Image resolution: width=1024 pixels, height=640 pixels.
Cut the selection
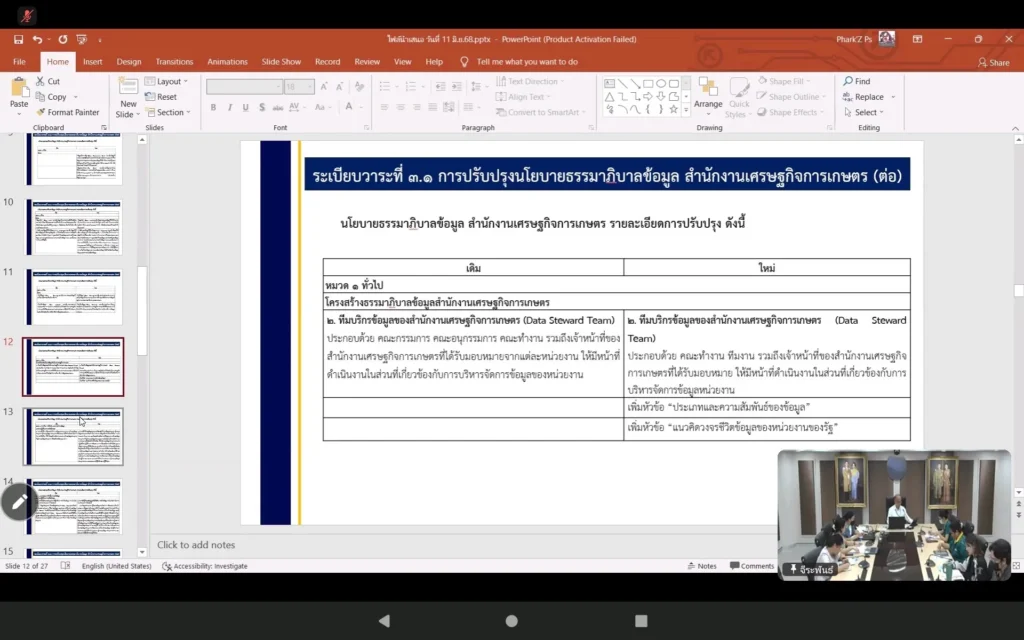pos(48,81)
